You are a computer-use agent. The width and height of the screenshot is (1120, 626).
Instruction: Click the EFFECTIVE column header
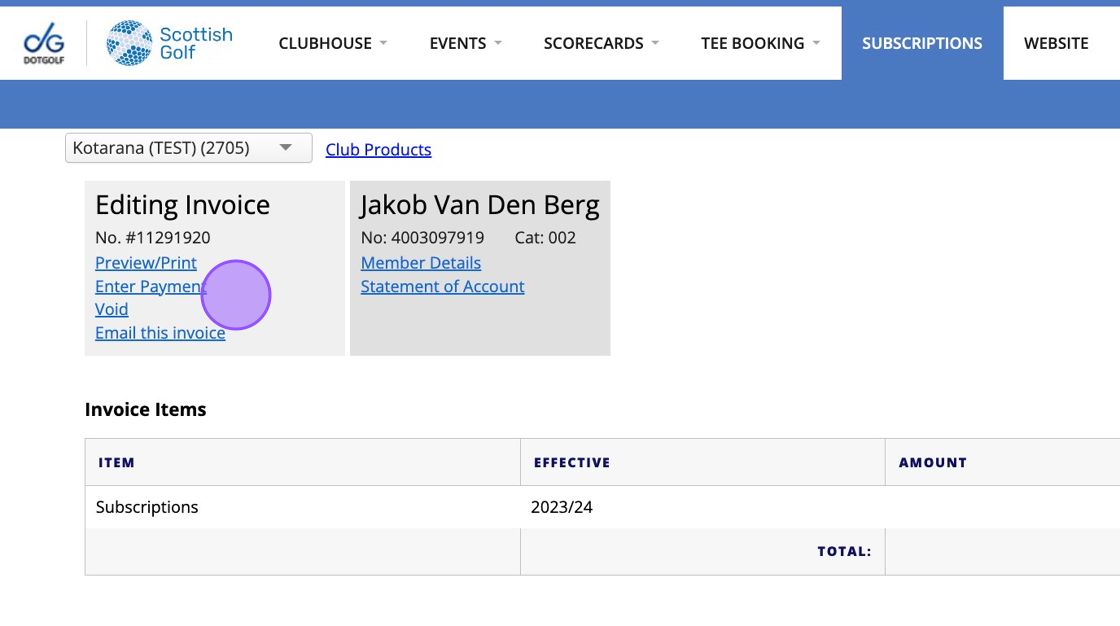pyautogui.click(x=572, y=463)
